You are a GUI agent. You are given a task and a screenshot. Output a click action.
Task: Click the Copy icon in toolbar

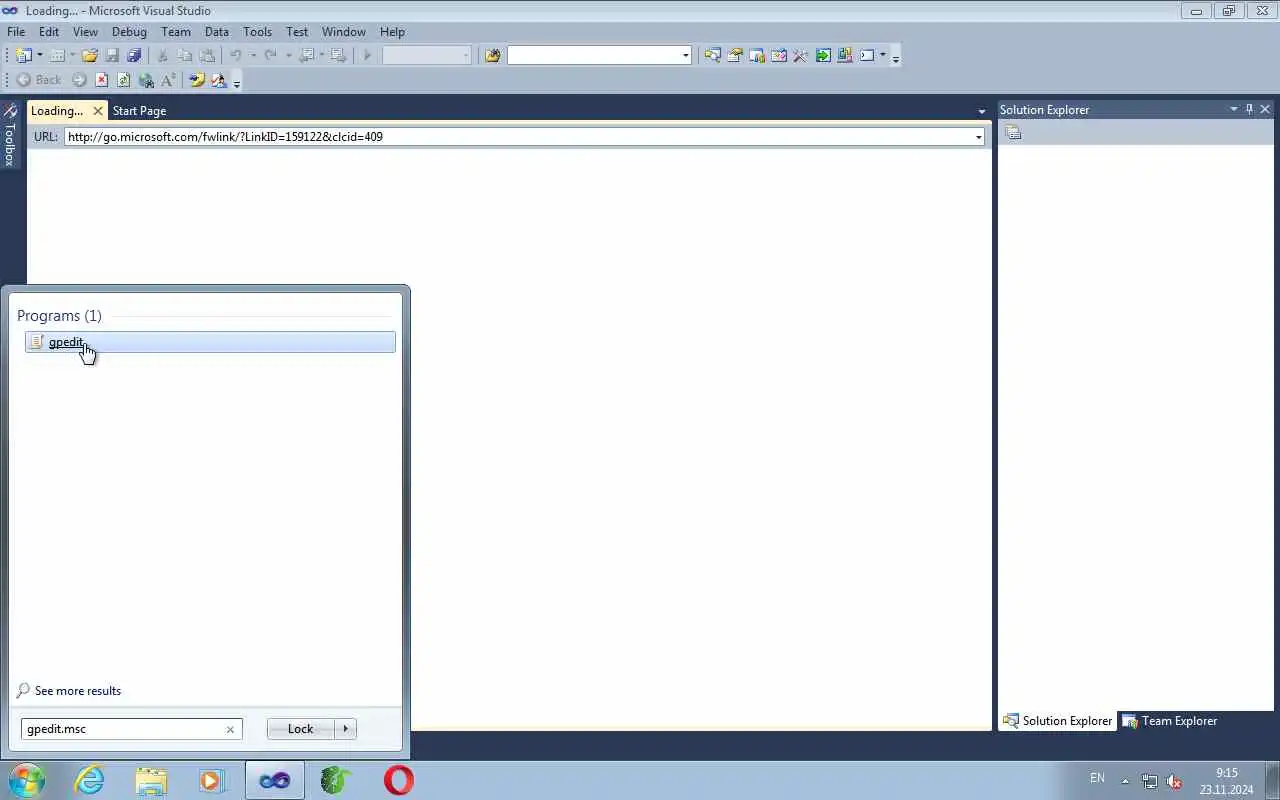185,56
